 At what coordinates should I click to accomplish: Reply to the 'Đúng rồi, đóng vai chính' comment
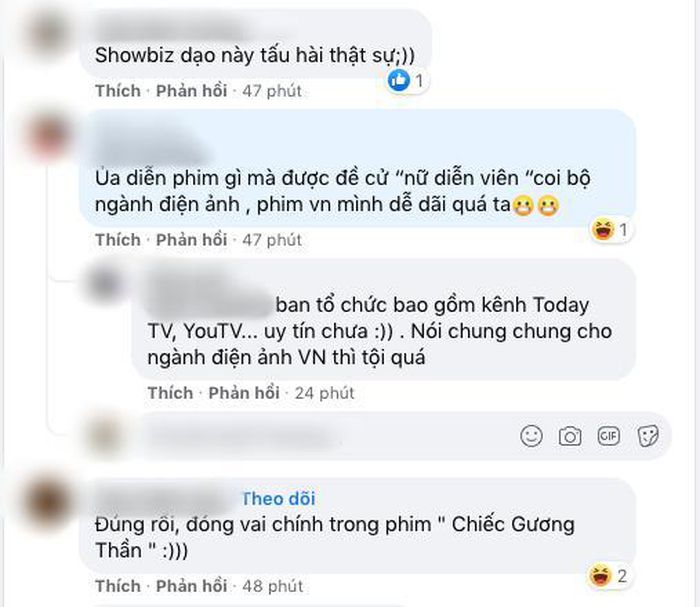tap(192, 586)
